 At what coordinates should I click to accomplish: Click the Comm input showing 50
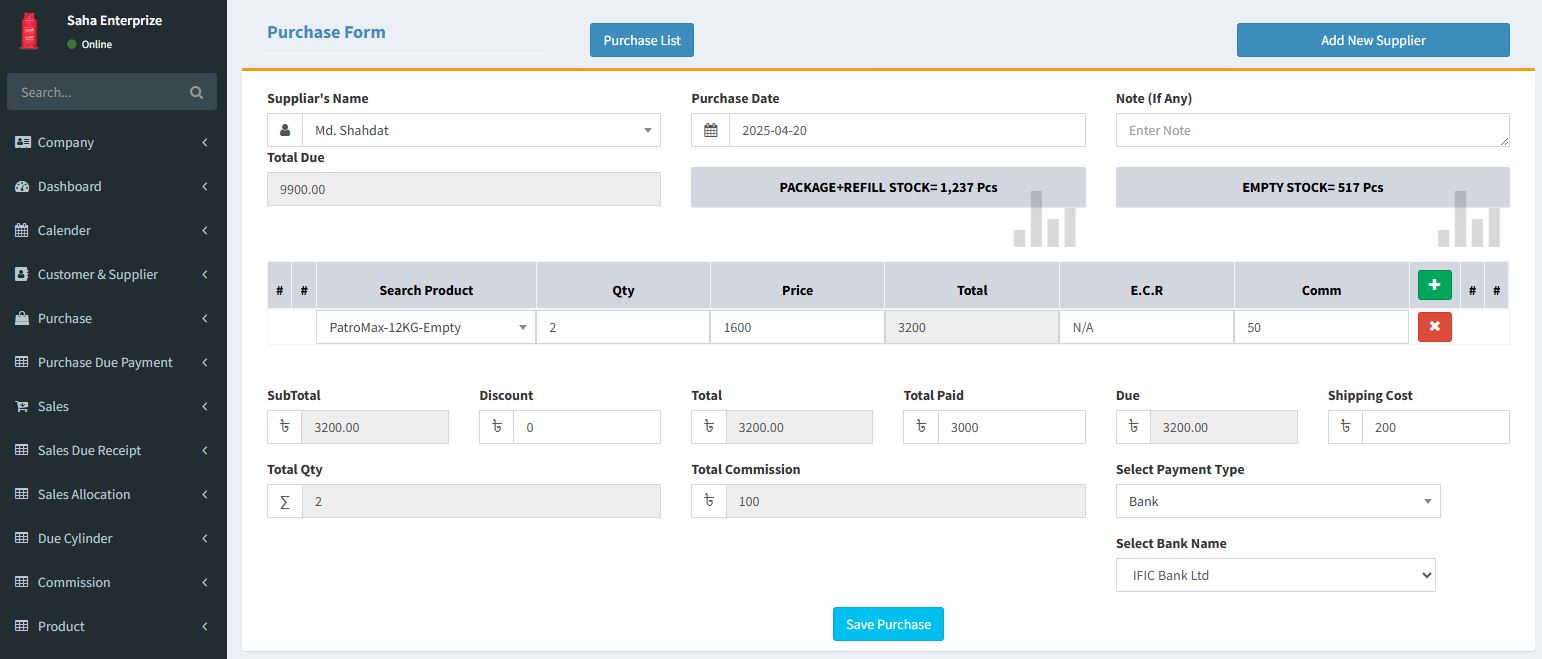tap(1321, 327)
